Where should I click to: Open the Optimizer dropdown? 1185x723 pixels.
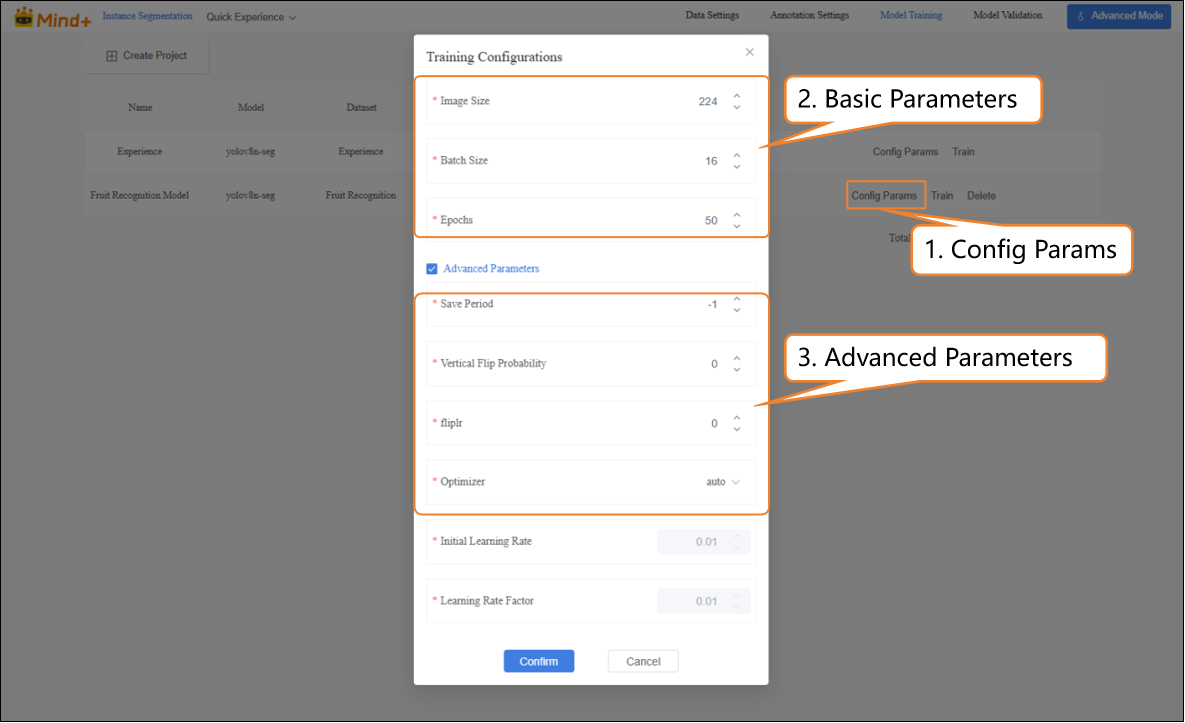coord(722,482)
